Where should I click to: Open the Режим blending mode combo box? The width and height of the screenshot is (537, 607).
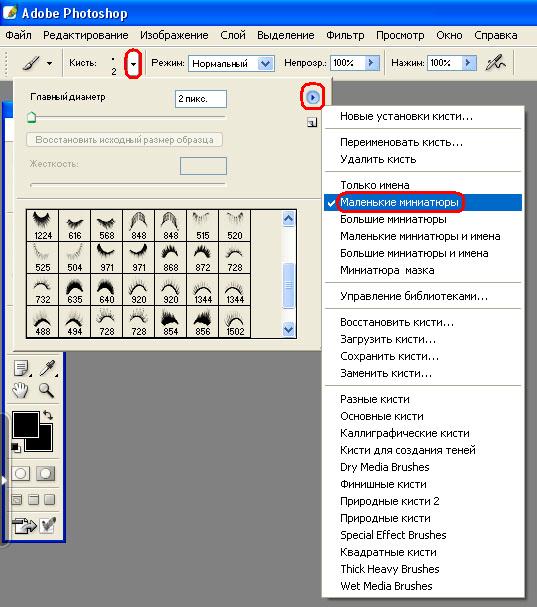coord(231,63)
